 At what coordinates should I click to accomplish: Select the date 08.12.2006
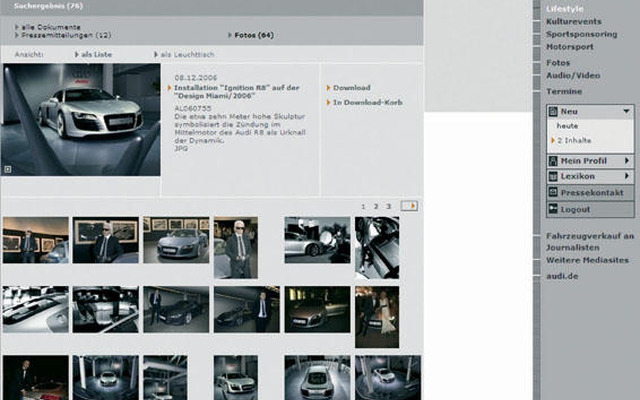click(196, 78)
